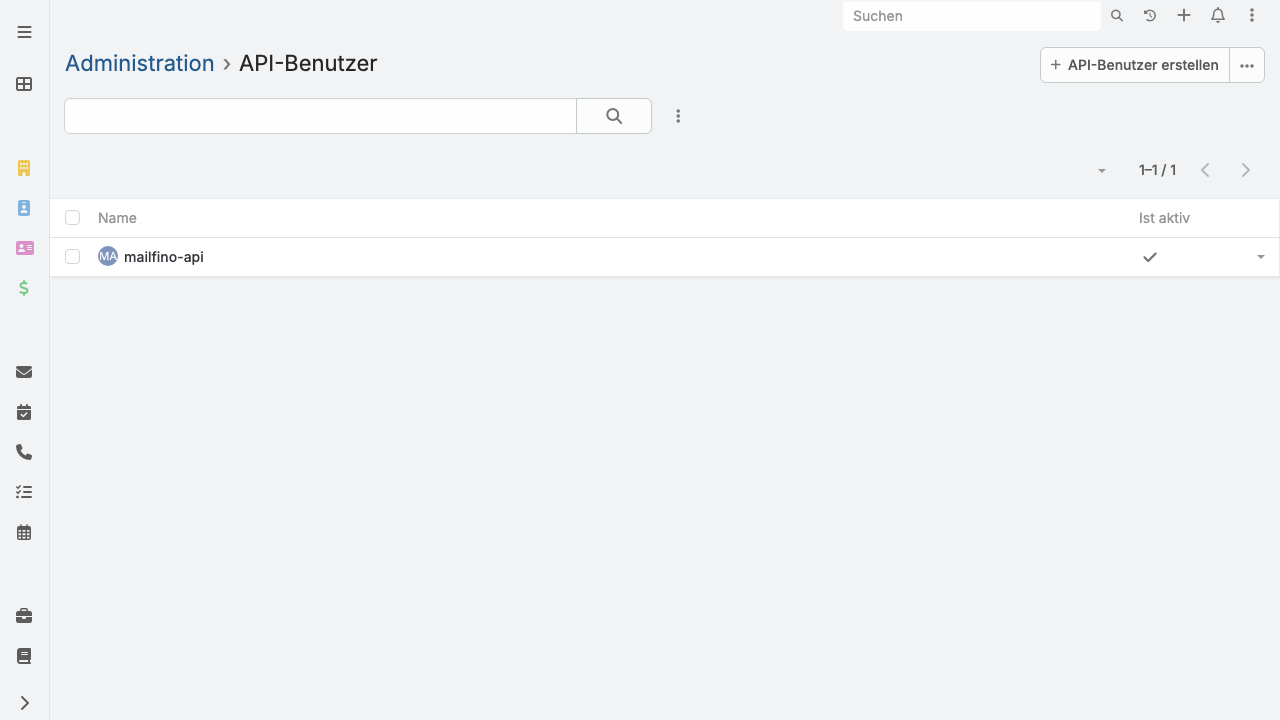1280x720 pixels.
Task: Click into the global Suchen field
Action: (x=972, y=16)
